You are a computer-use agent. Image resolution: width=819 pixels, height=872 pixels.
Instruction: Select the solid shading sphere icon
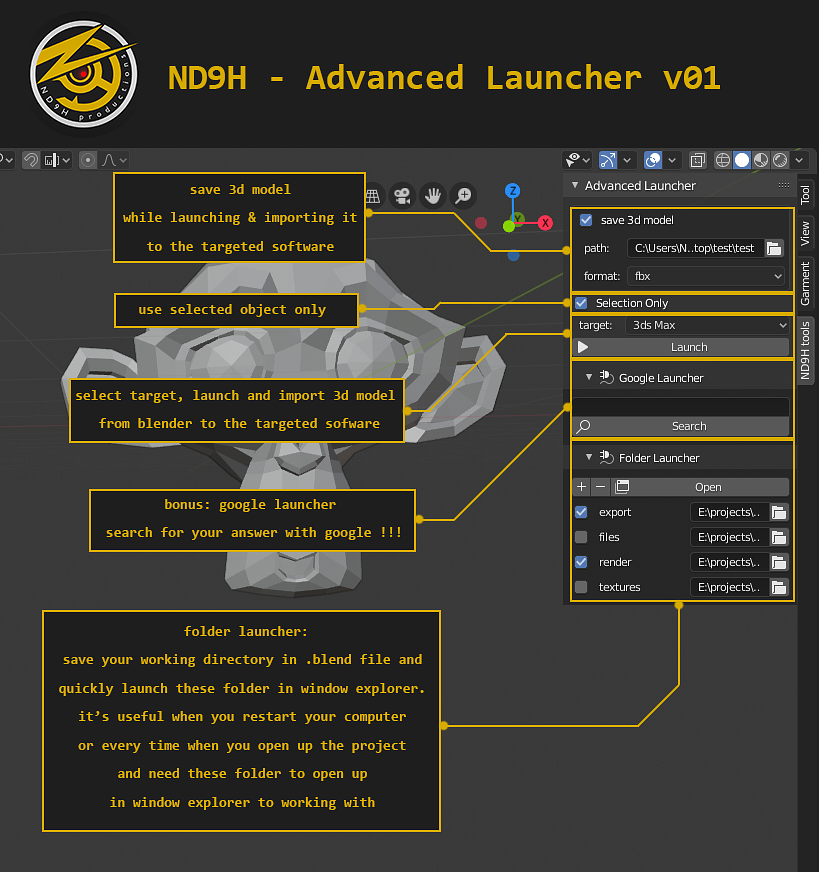coord(743,160)
